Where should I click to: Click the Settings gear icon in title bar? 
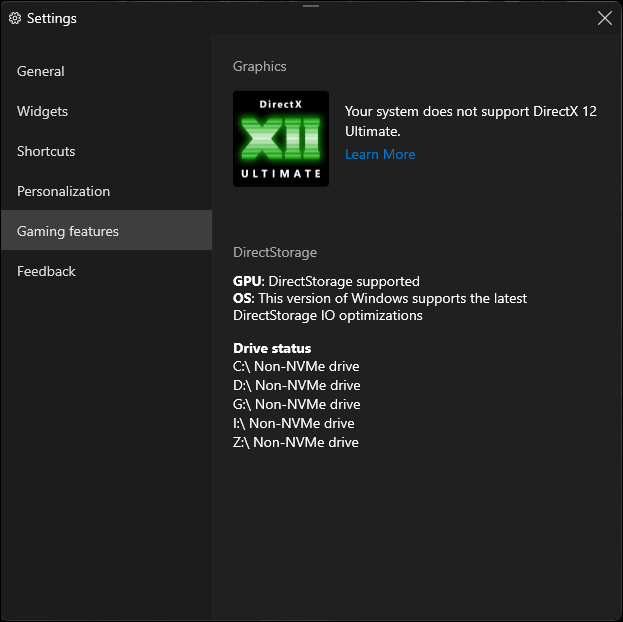[15, 18]
